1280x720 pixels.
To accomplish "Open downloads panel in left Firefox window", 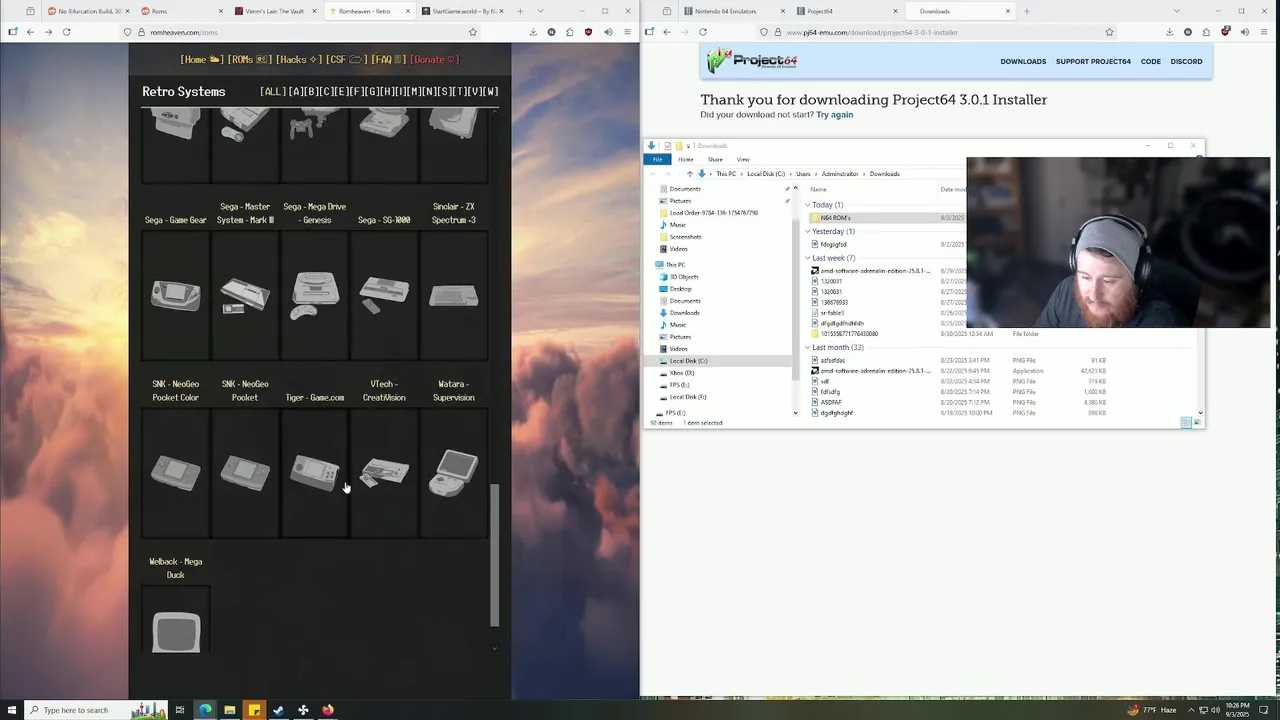I will tap(533, 32).
